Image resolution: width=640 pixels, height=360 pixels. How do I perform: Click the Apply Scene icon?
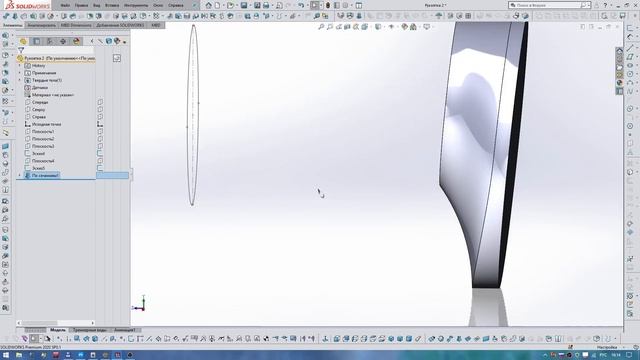[413, 27]
